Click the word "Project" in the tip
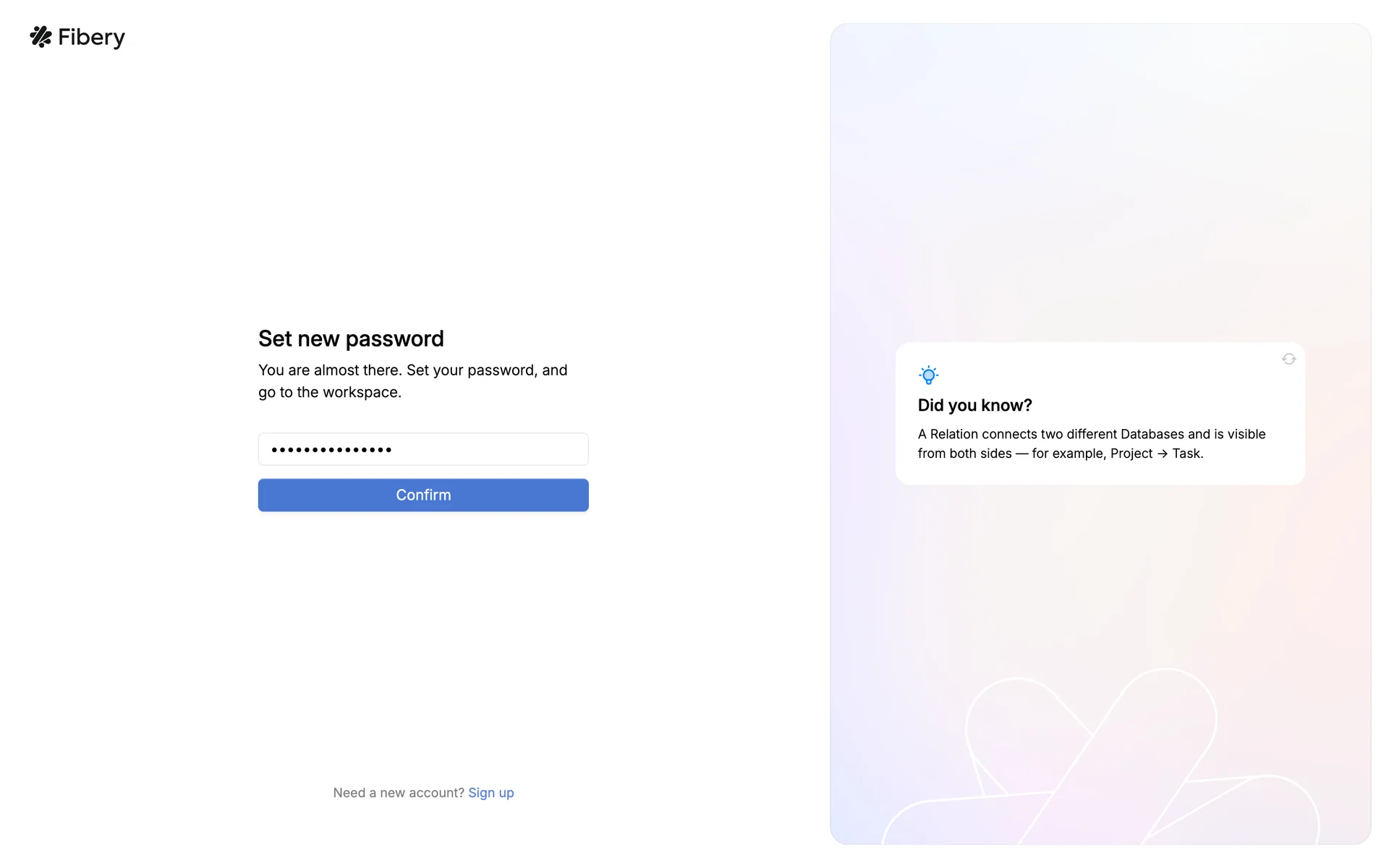 1131,454
